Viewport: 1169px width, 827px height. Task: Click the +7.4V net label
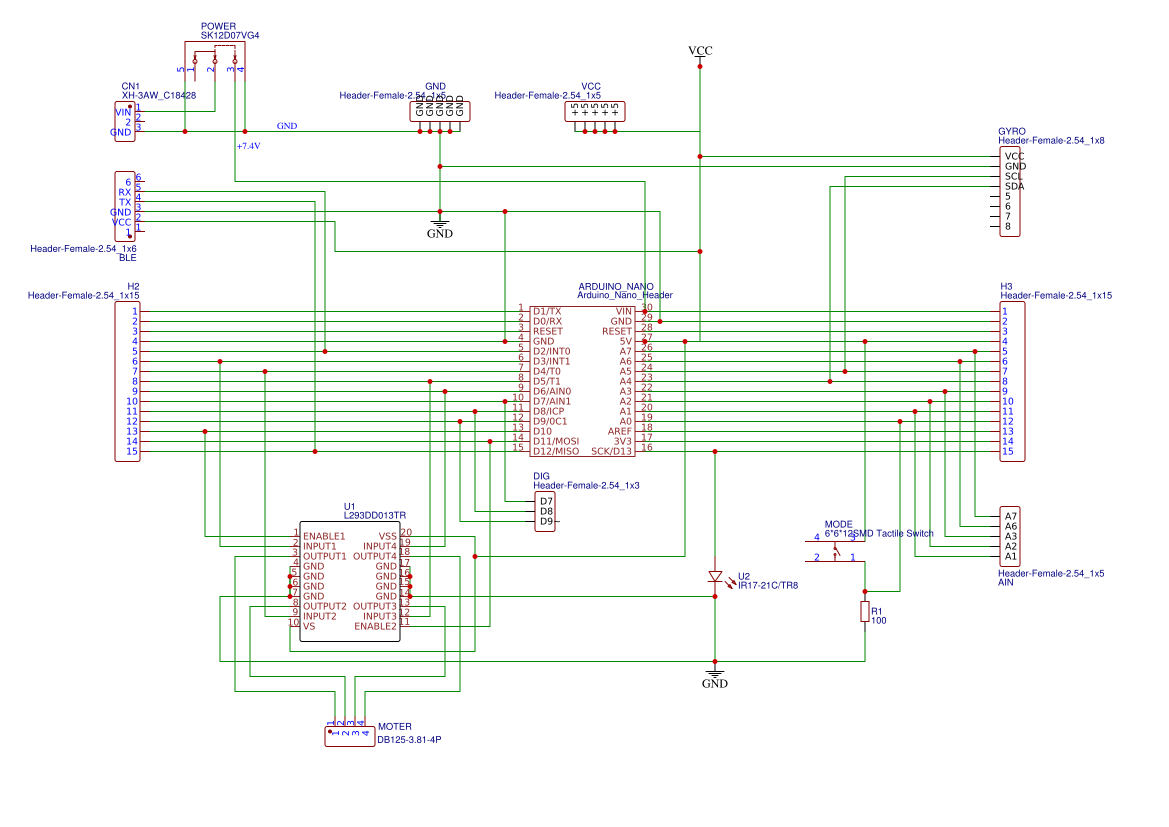point(248,146)
